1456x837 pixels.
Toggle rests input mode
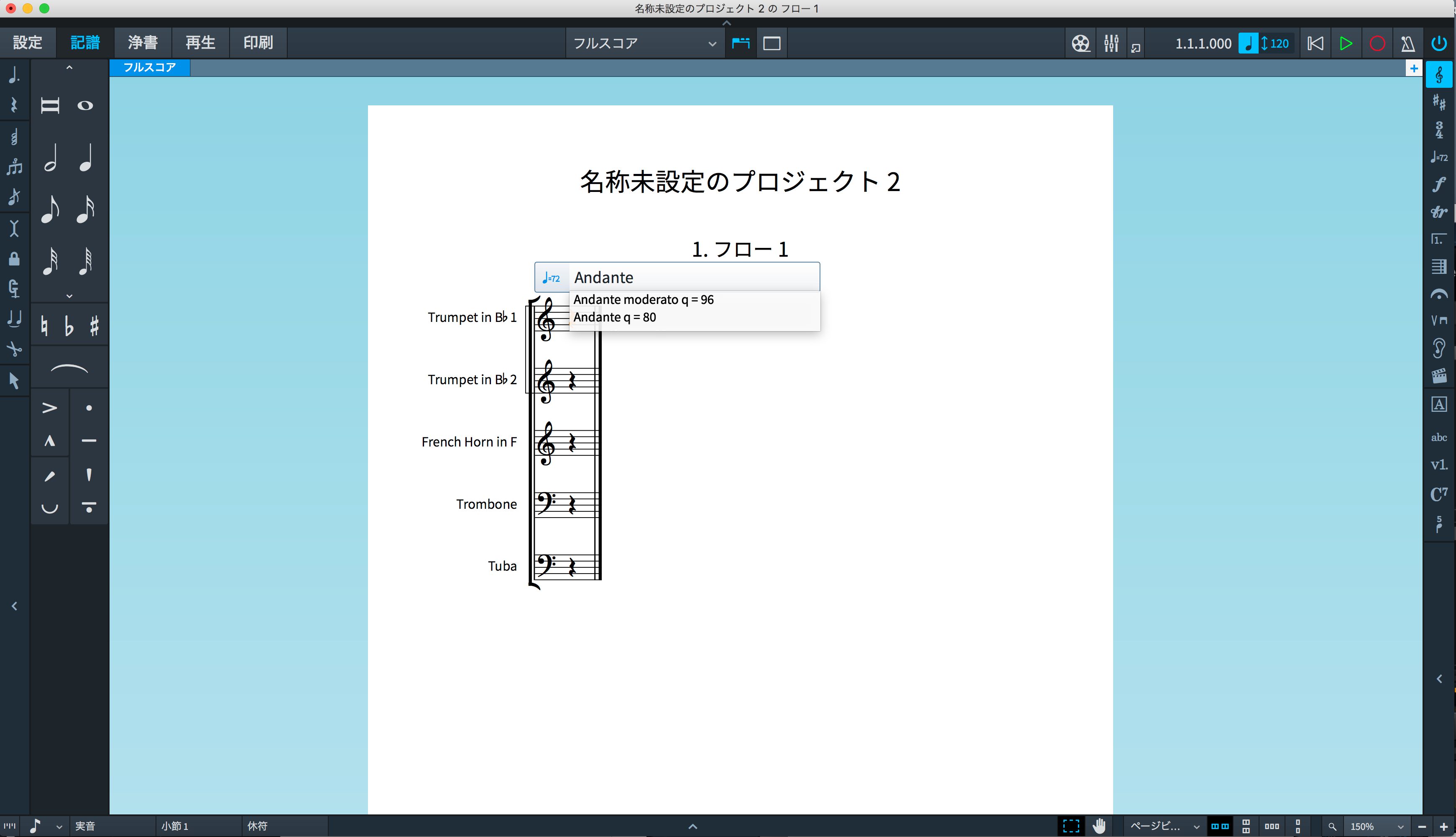pos(14,105)
